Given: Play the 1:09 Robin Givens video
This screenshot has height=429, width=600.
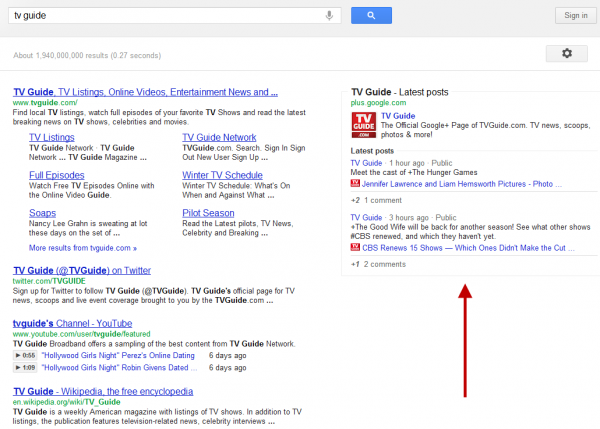Looking at the screenshot, I should tap(25, 368).
